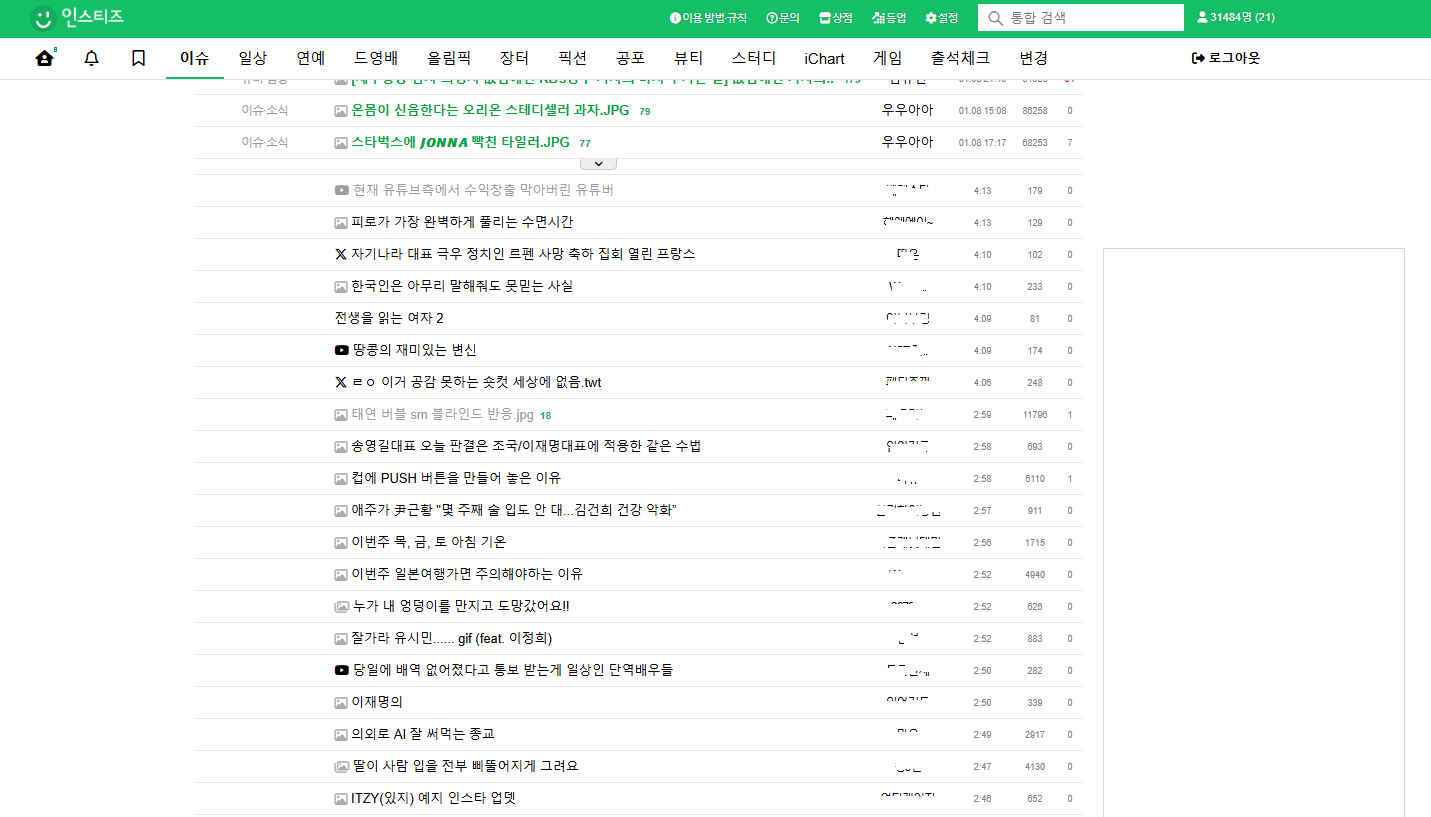
Task: Click image icon on 의외로 AI 잘 써먹는 post
Action: [341, 734]
